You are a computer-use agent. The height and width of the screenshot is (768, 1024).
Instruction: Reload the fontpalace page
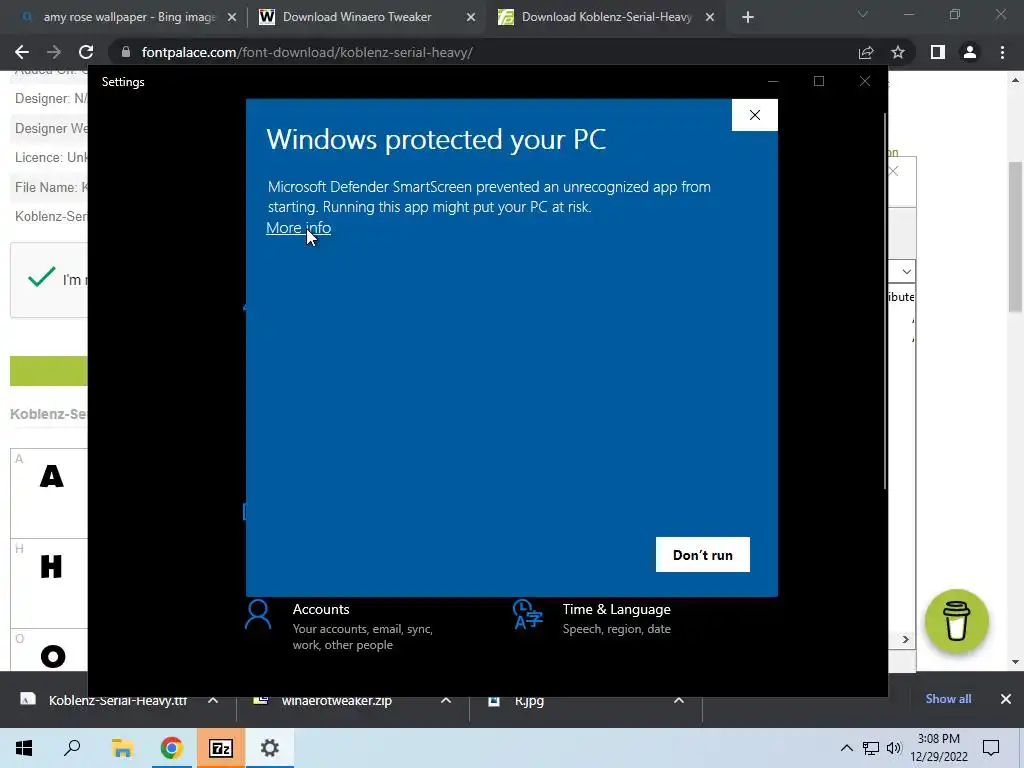(86, 52)
